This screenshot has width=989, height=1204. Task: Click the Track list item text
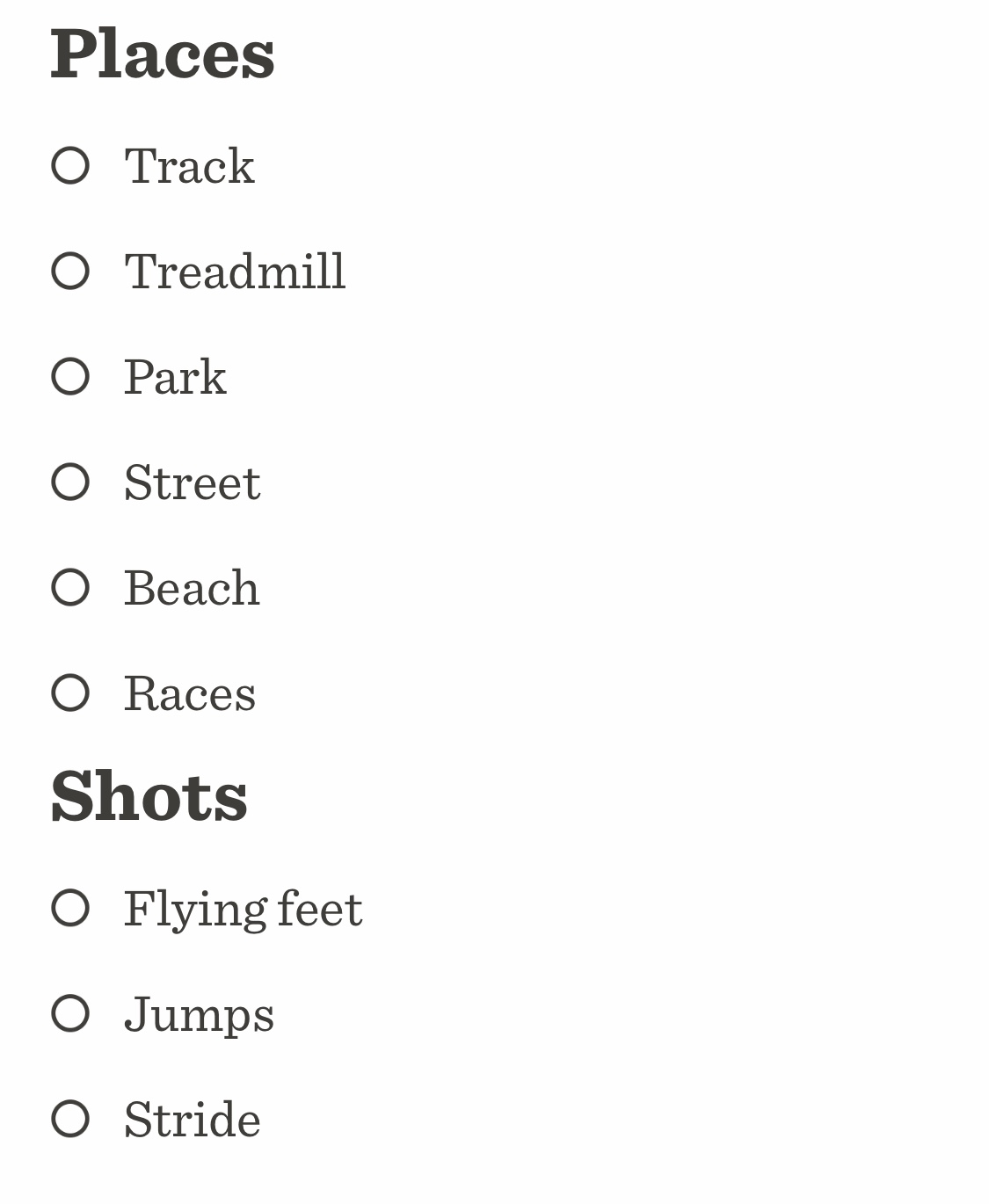pos(190,165)
